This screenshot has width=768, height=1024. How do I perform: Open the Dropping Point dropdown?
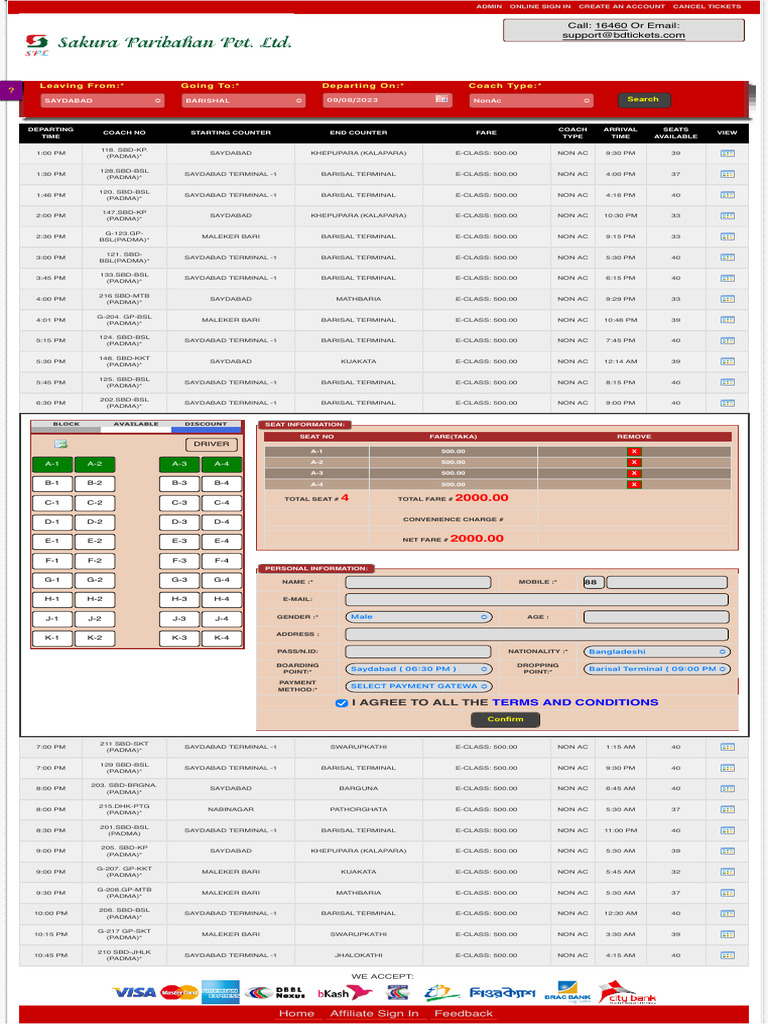(656, 669)
